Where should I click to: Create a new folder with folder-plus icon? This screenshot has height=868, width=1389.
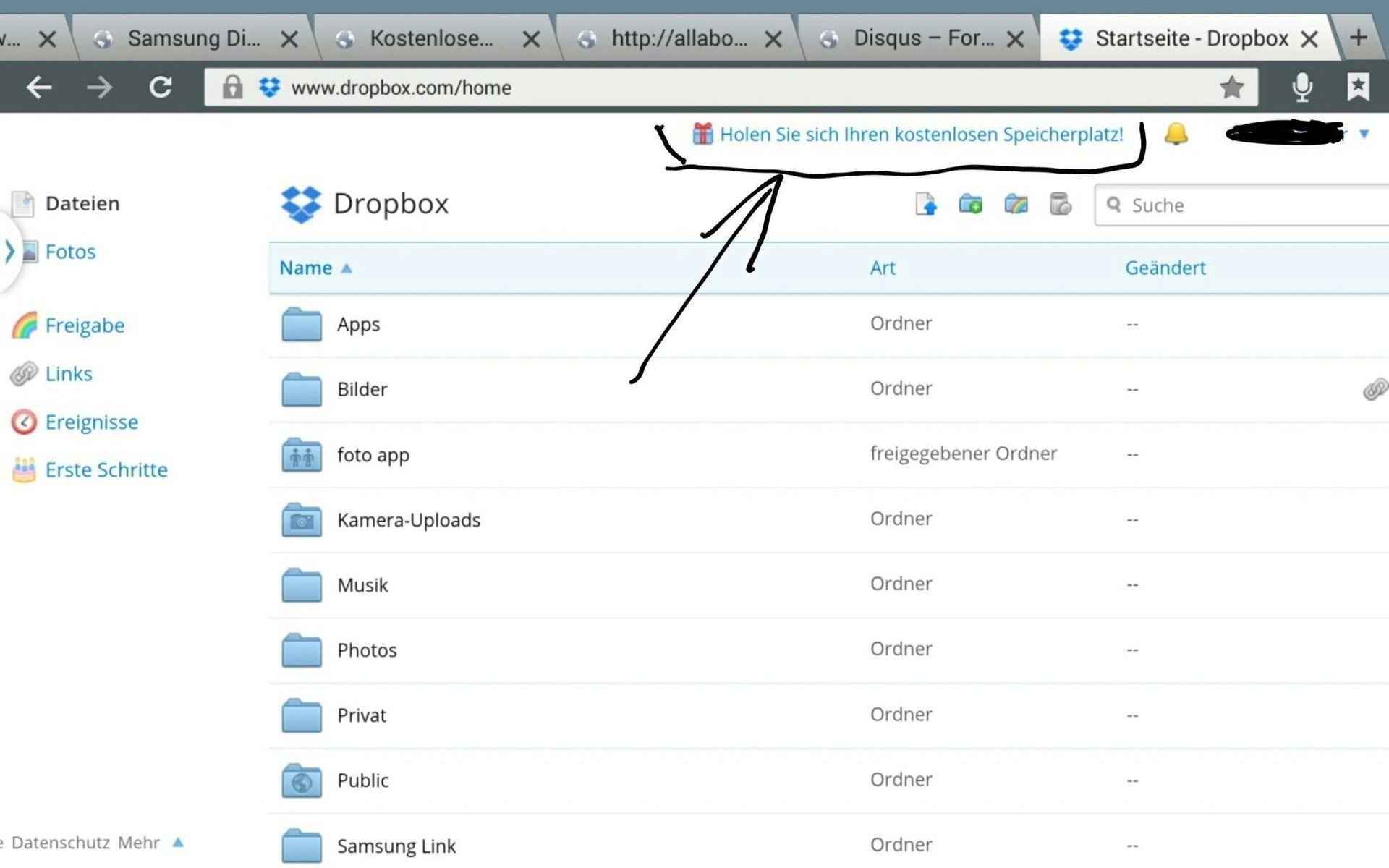[x=970, y=205]
